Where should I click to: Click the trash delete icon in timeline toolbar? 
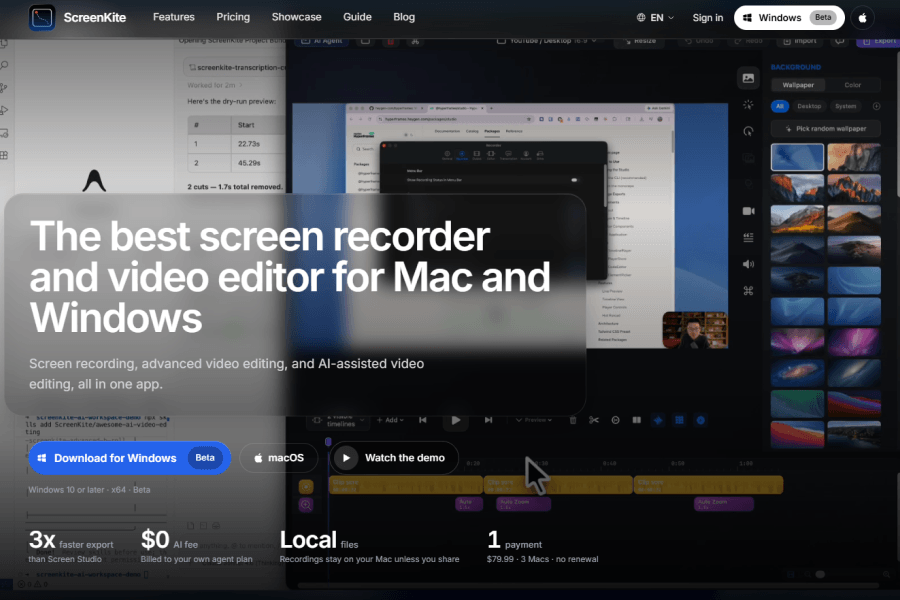click(x=572, y=420)
